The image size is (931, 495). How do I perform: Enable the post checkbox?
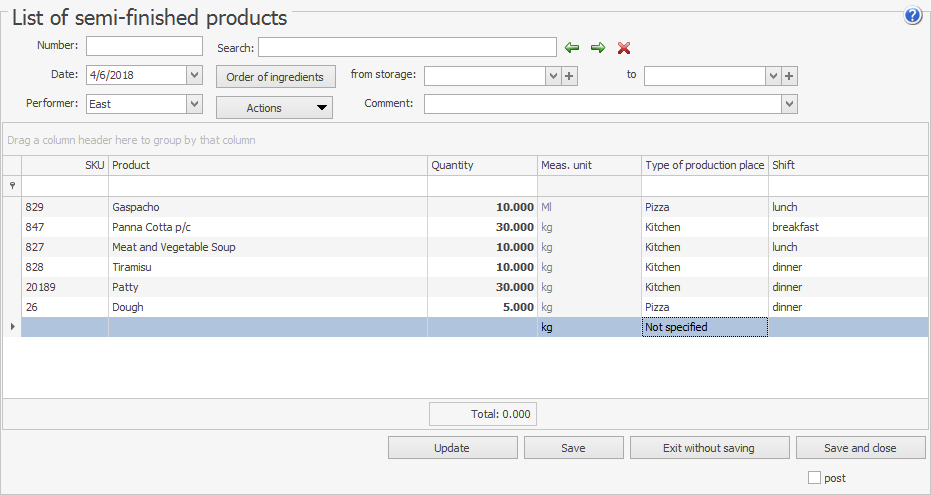coord(814,478)
